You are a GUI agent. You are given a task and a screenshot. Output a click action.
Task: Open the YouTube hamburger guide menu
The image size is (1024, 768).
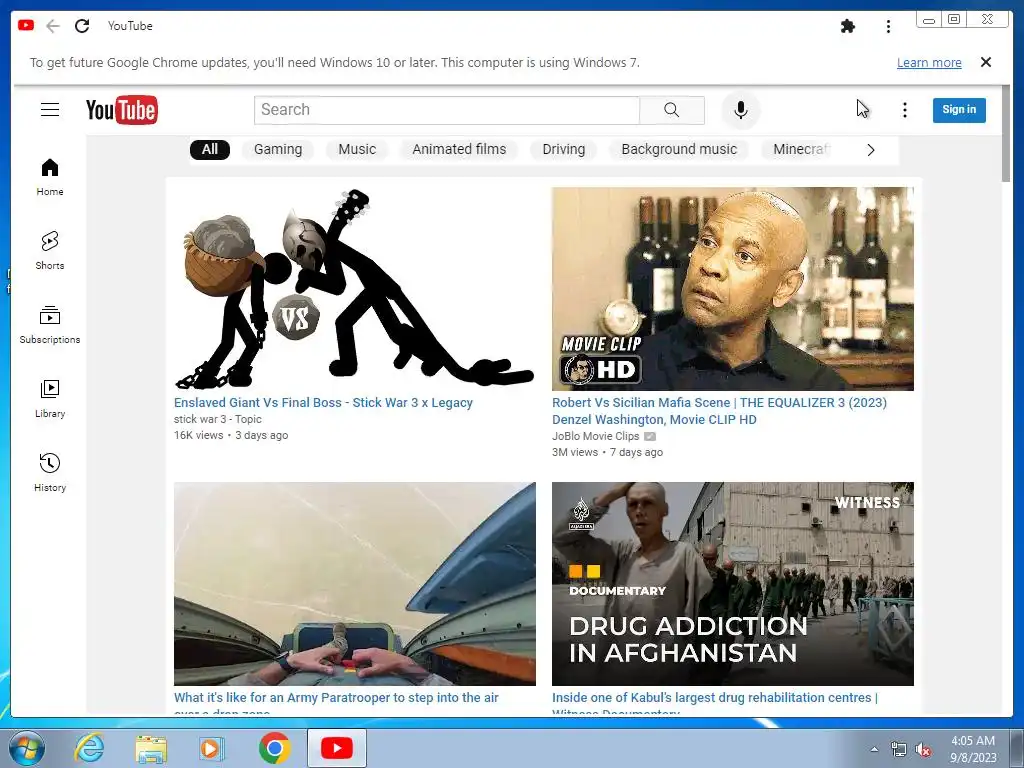point(50,110)
